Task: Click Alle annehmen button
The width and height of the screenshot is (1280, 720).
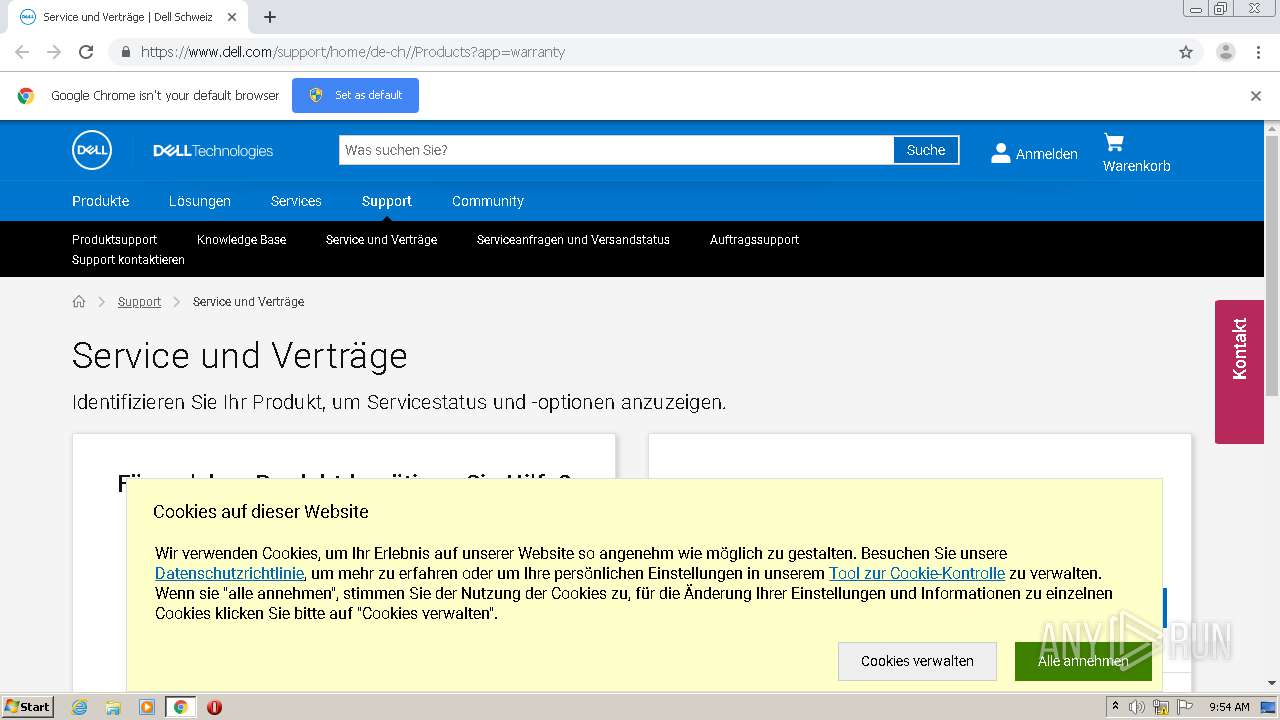Action: pos(1083,661)
